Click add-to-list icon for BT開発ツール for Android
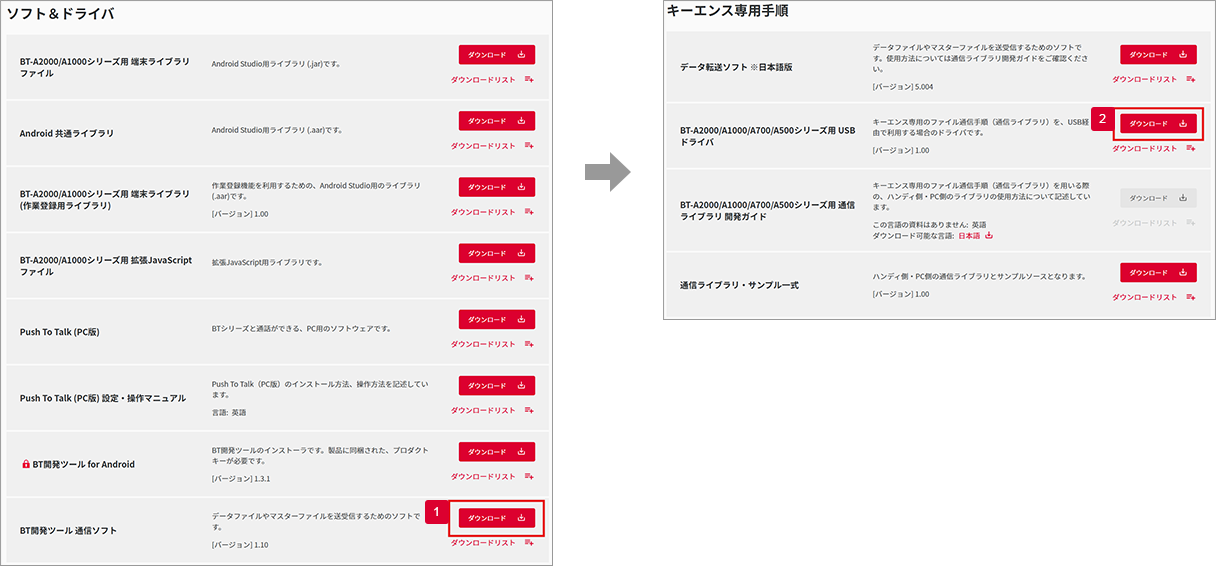 pyautogui.click(x=529, y=477)
